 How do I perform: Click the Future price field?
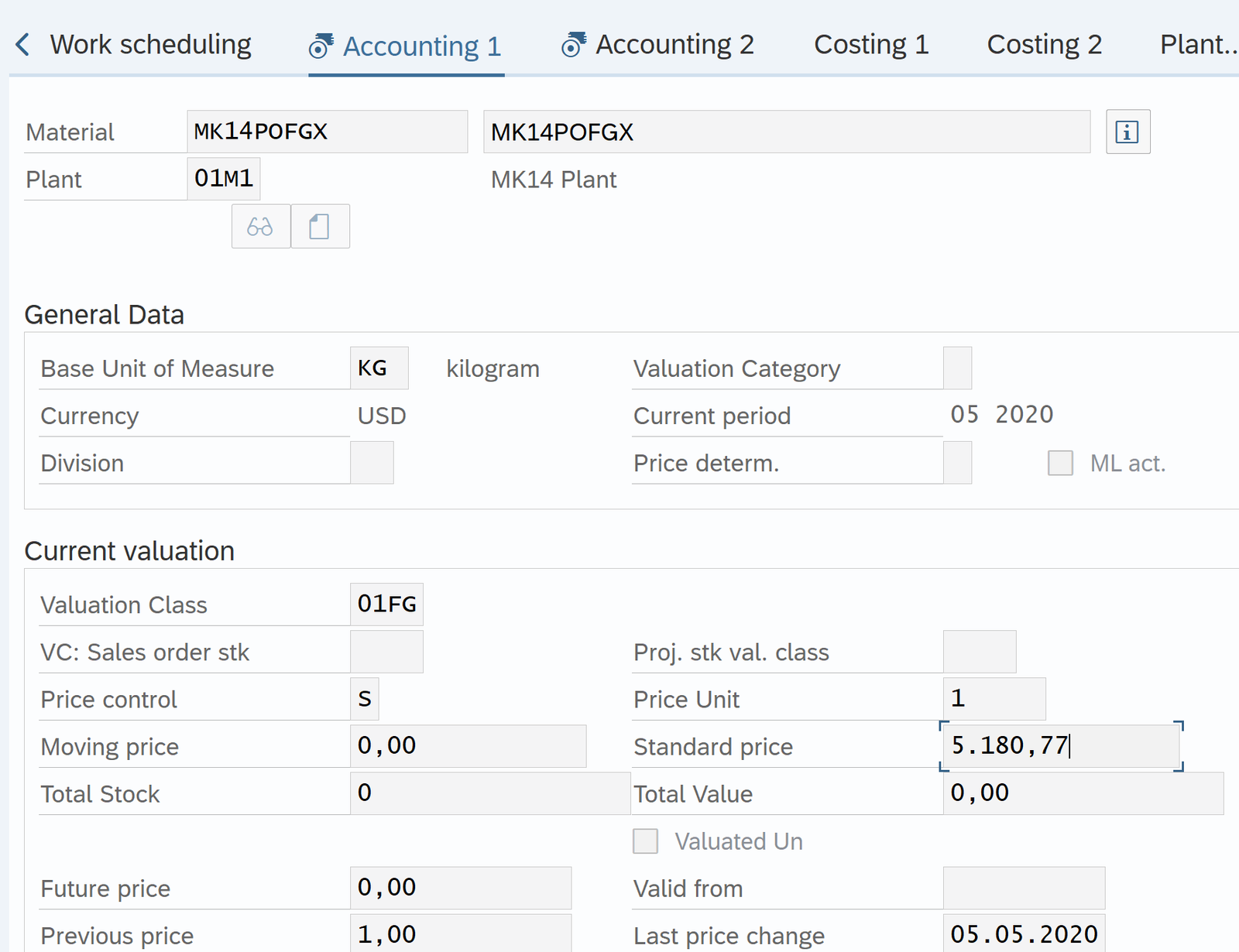pos(460,888)
